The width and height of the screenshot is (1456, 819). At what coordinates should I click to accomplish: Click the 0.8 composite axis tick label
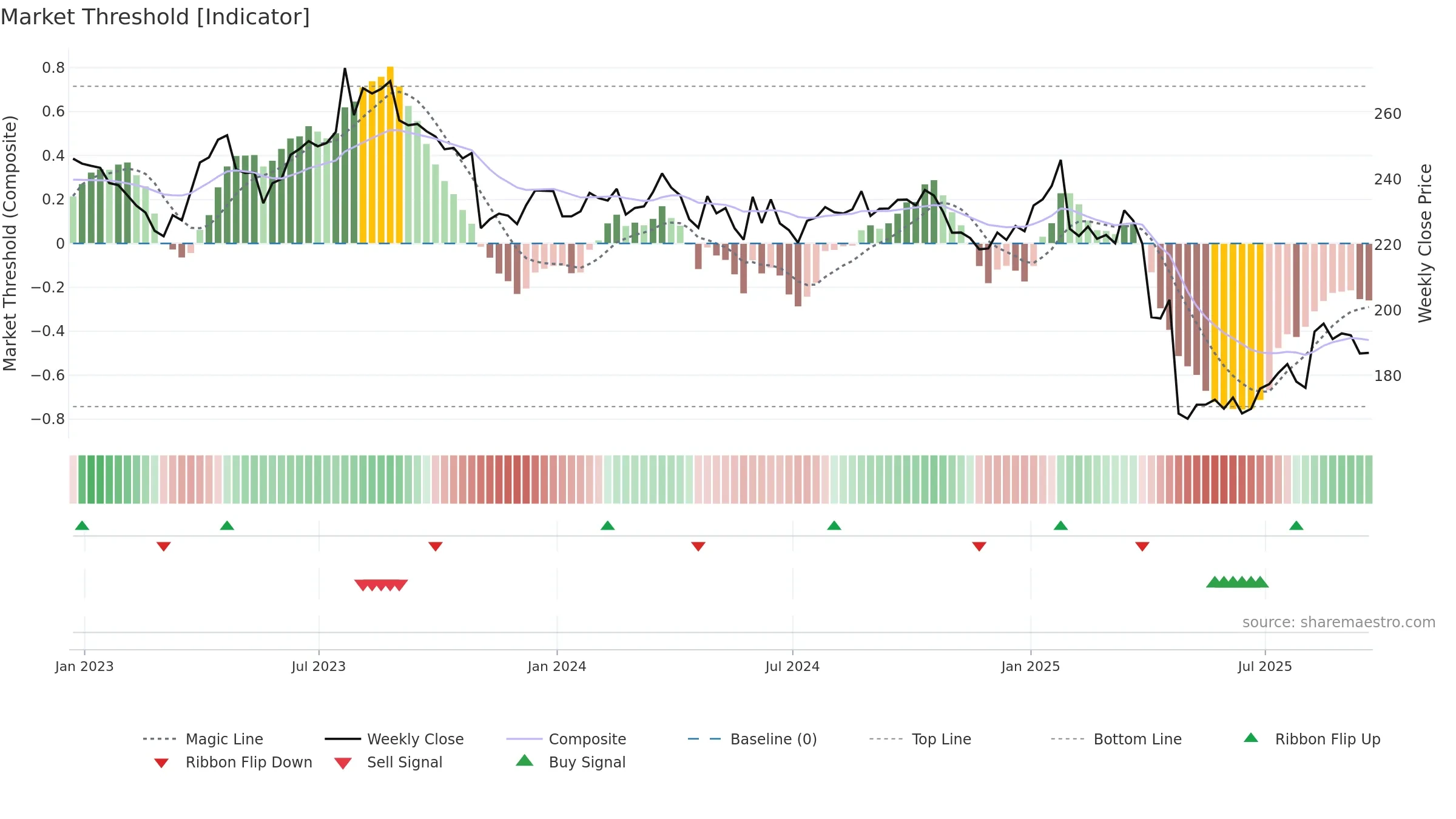53,68
